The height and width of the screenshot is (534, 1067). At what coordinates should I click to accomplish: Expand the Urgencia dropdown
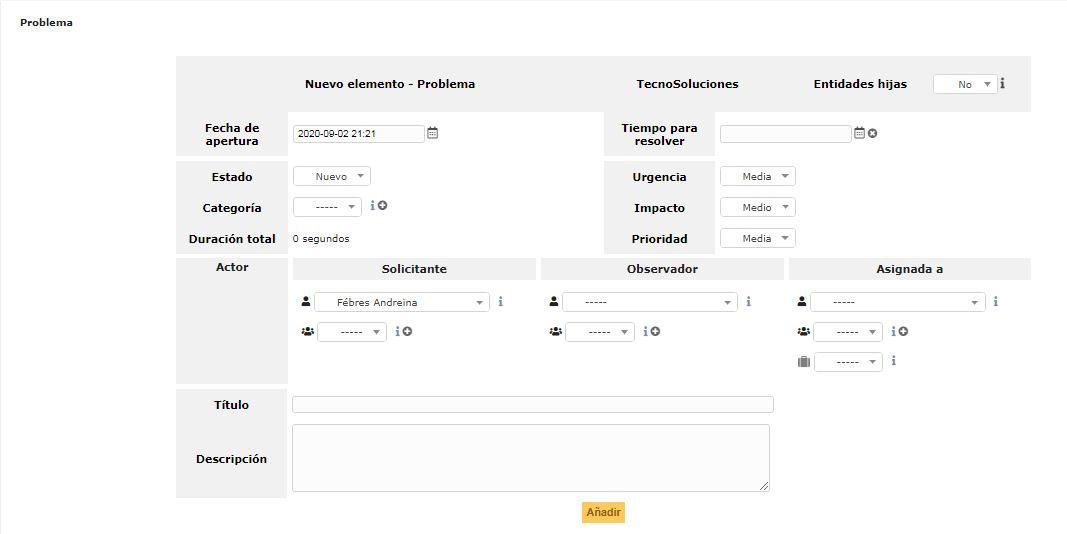tap(758, 177)
